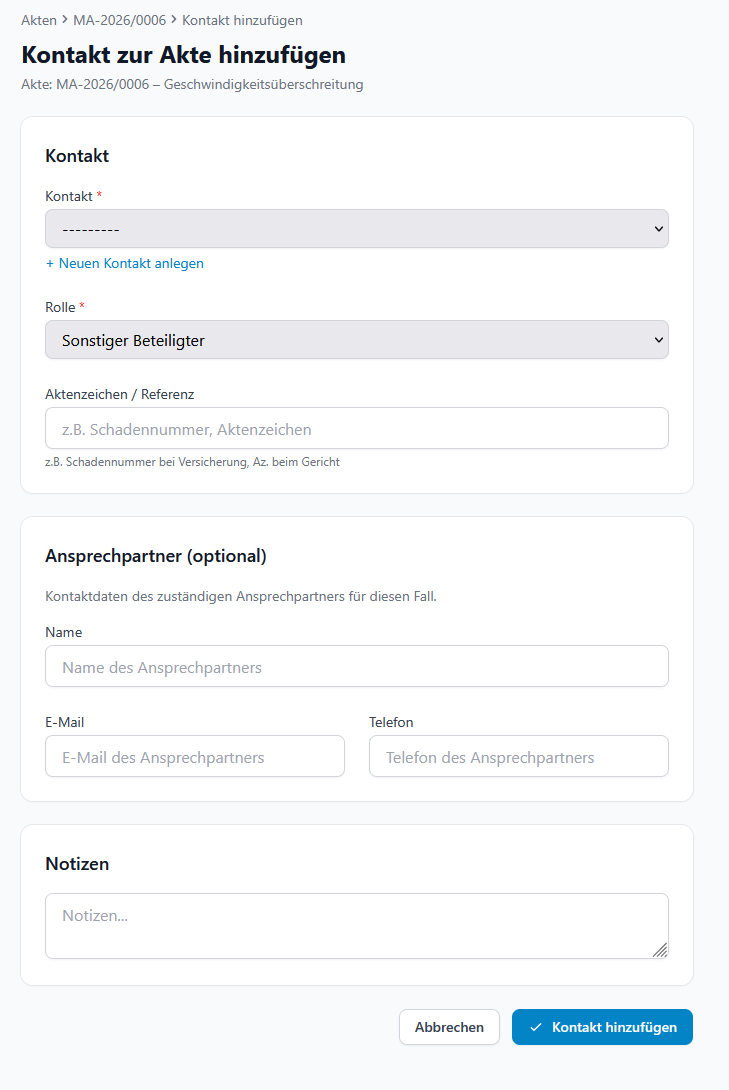Go to Akten in the breadcrumb
Viewport: 729px width, 1090px height.
pyautogui.click(x=39, y=20)
